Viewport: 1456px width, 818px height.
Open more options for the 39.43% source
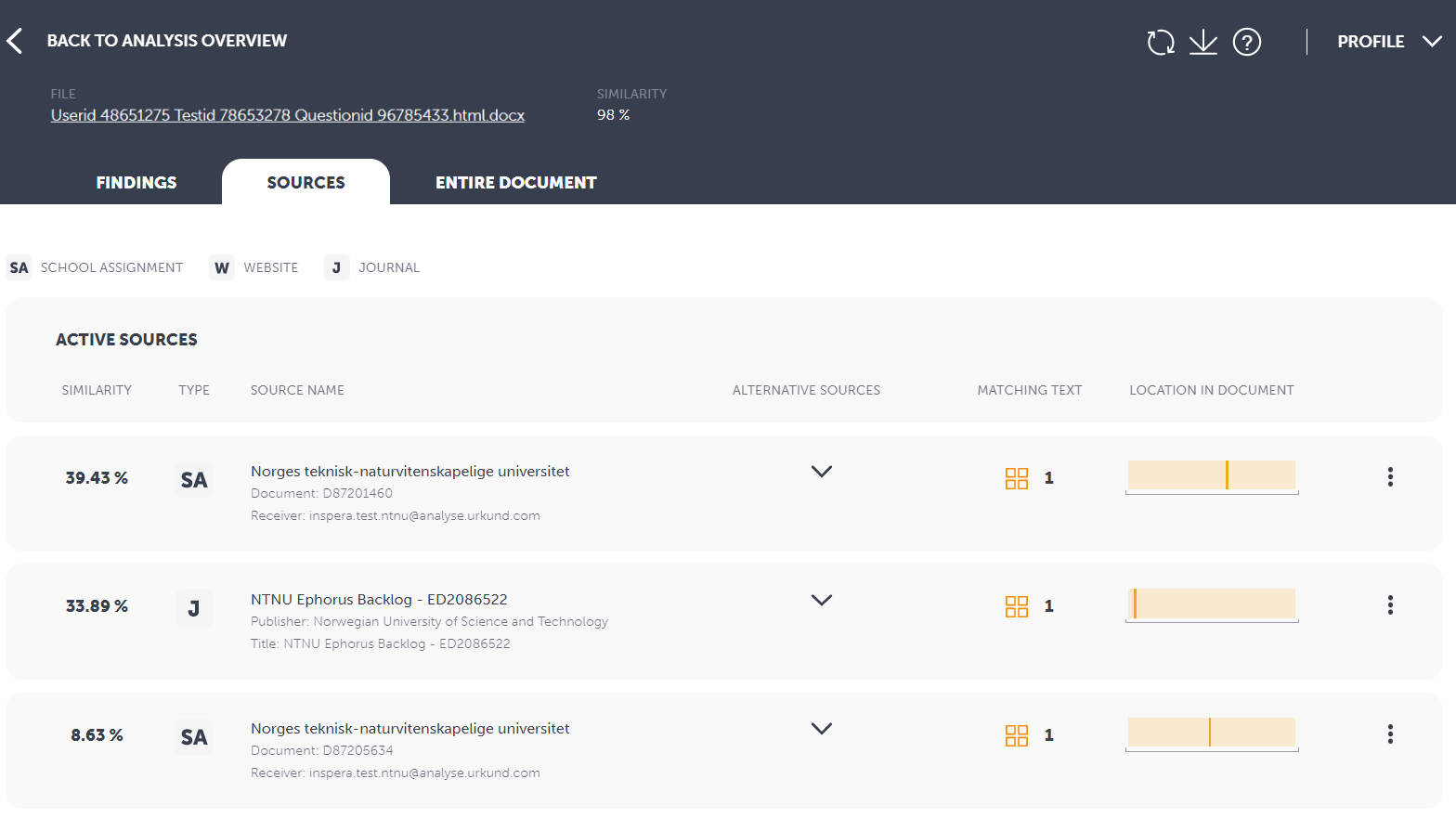[1390, 477]
